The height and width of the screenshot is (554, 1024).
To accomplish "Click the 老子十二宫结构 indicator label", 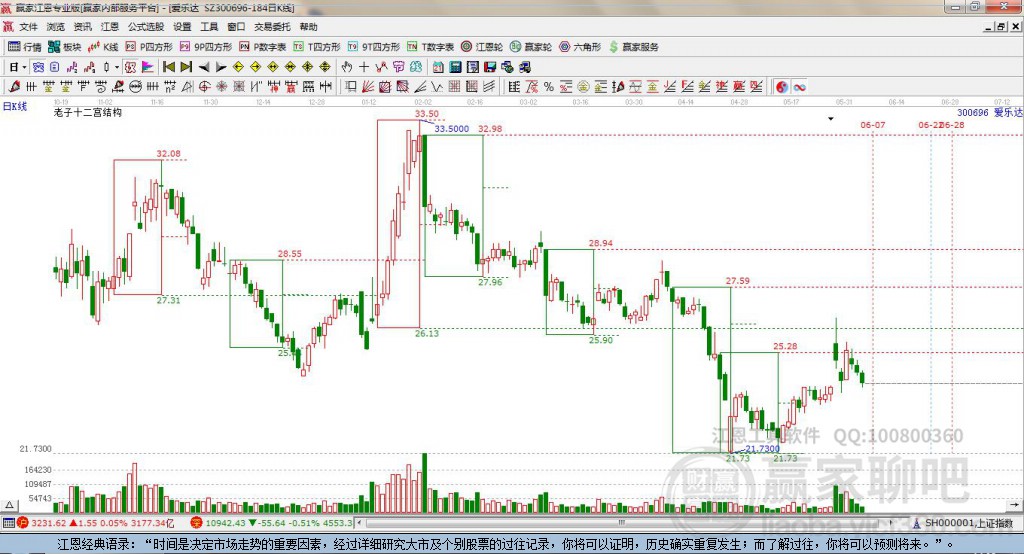I will point(88,112).
